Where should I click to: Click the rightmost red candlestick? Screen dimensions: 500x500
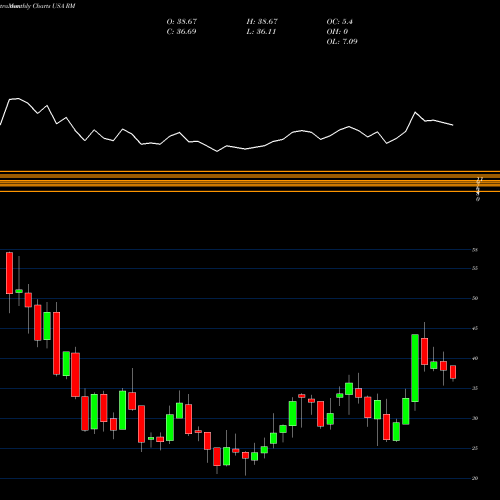(453, 372)
